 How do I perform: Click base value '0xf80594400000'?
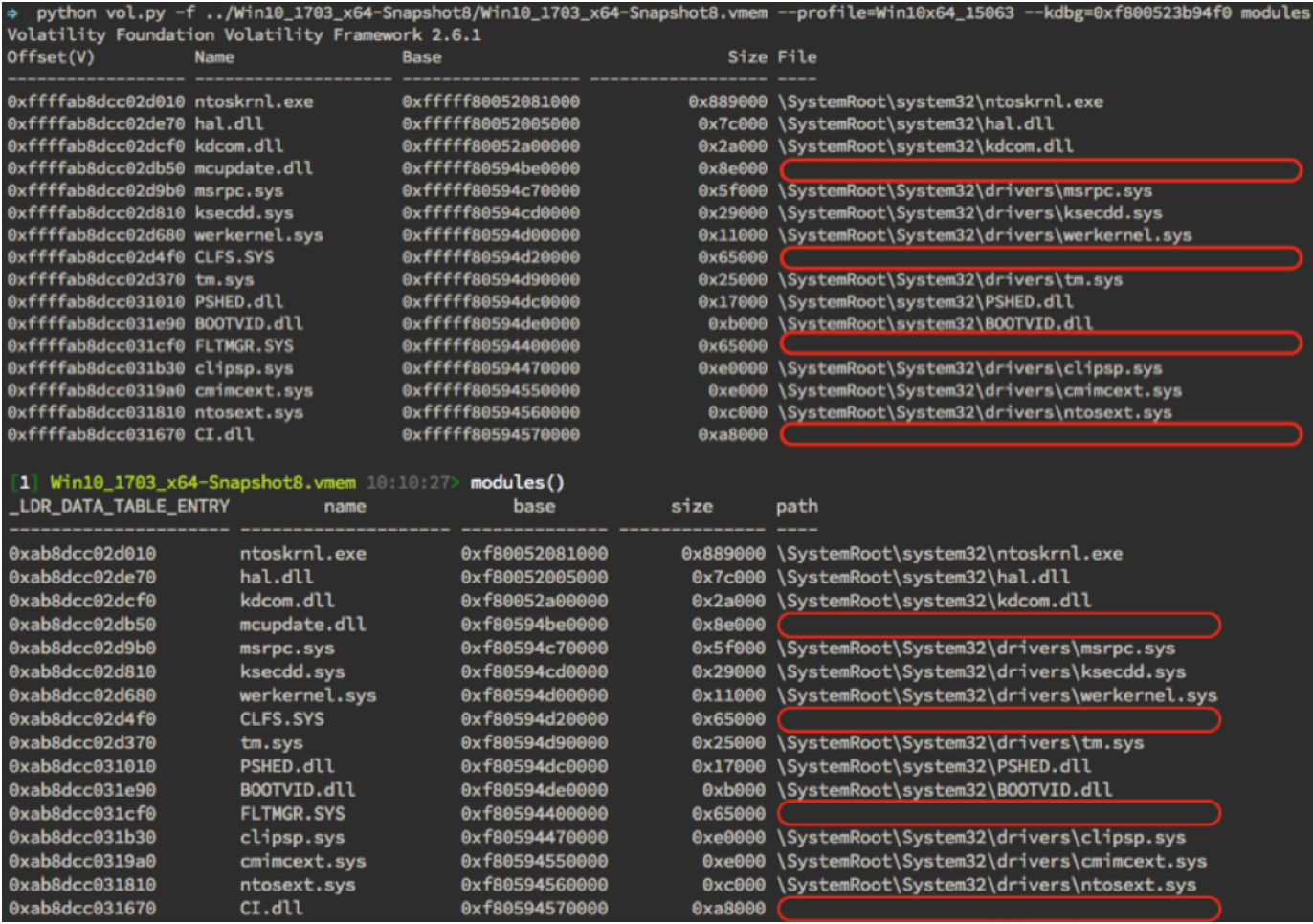point(534,813)
